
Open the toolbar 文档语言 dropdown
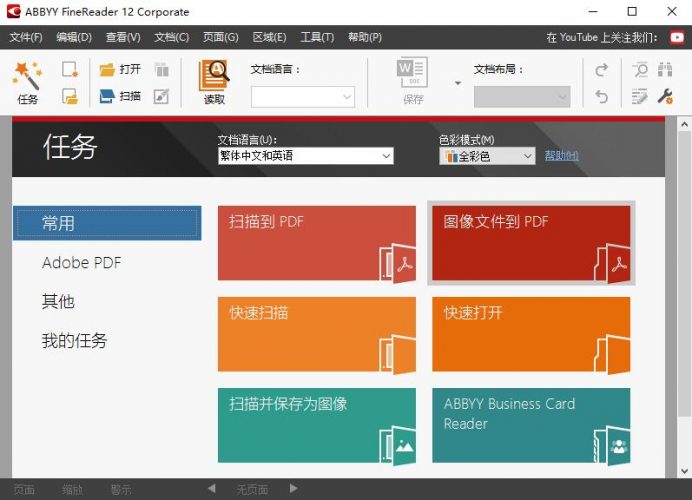coord(303,97)
